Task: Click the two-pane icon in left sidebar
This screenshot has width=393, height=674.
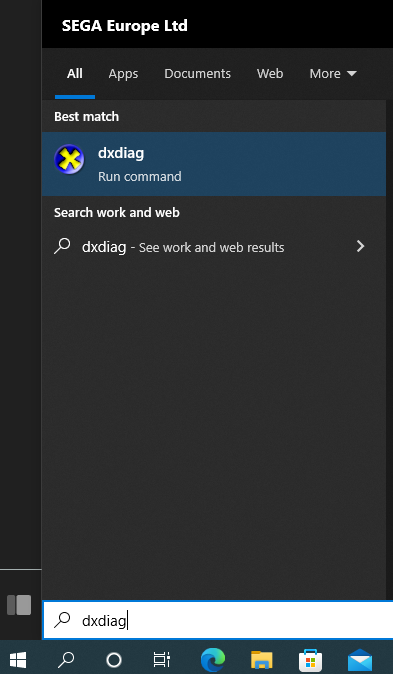Action: click(19, 605)
